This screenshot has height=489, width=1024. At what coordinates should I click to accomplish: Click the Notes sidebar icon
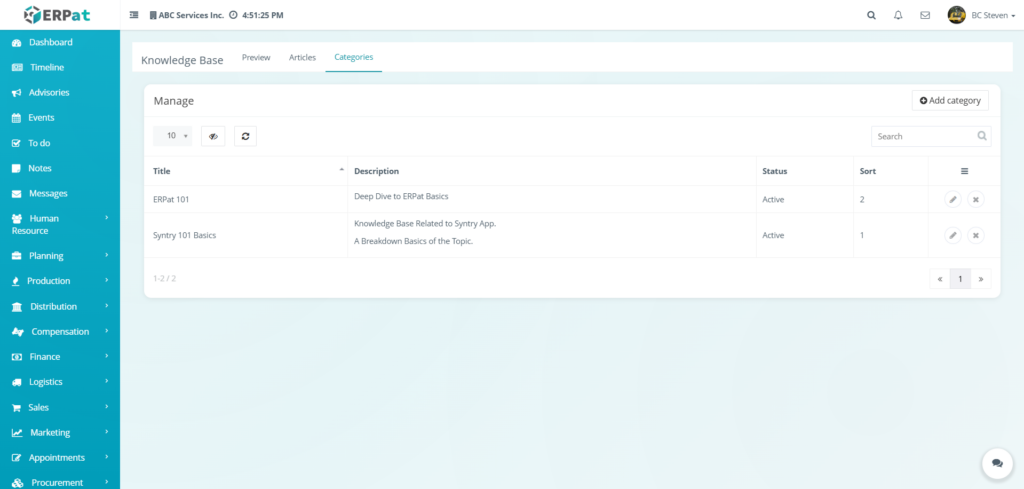16,168
